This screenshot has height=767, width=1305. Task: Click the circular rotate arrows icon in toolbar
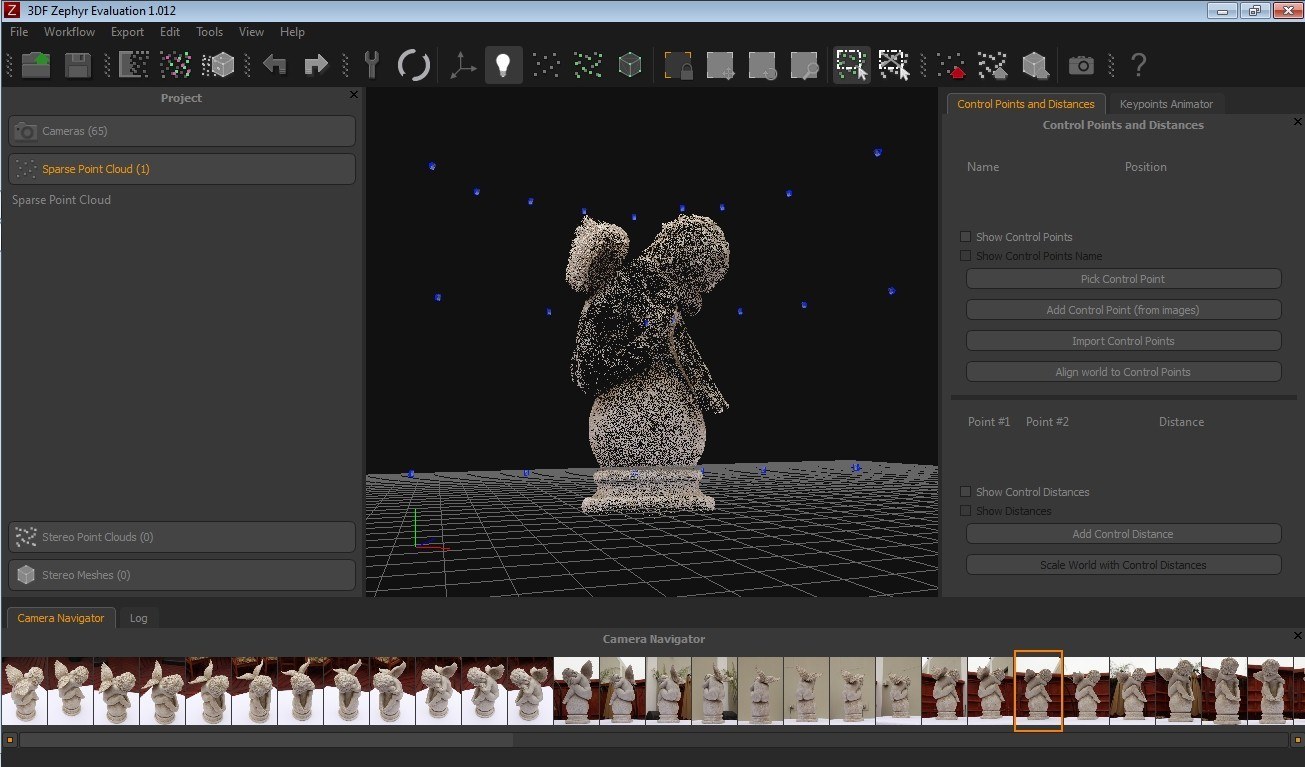pos(413,65)
